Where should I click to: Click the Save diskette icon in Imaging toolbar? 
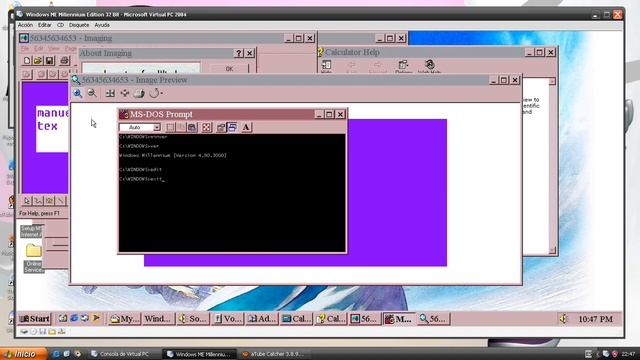tap(49, 61)
